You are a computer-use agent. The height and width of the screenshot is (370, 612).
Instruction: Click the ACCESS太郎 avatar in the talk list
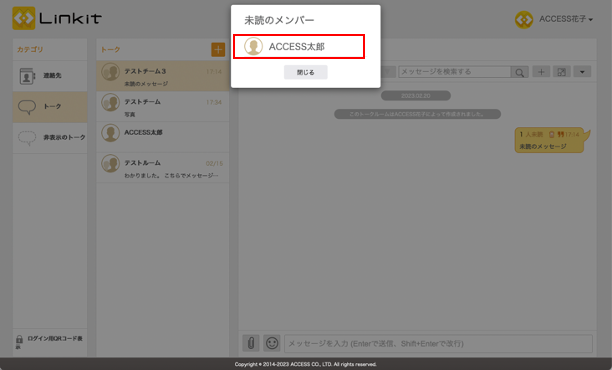[x=110, y=133]
